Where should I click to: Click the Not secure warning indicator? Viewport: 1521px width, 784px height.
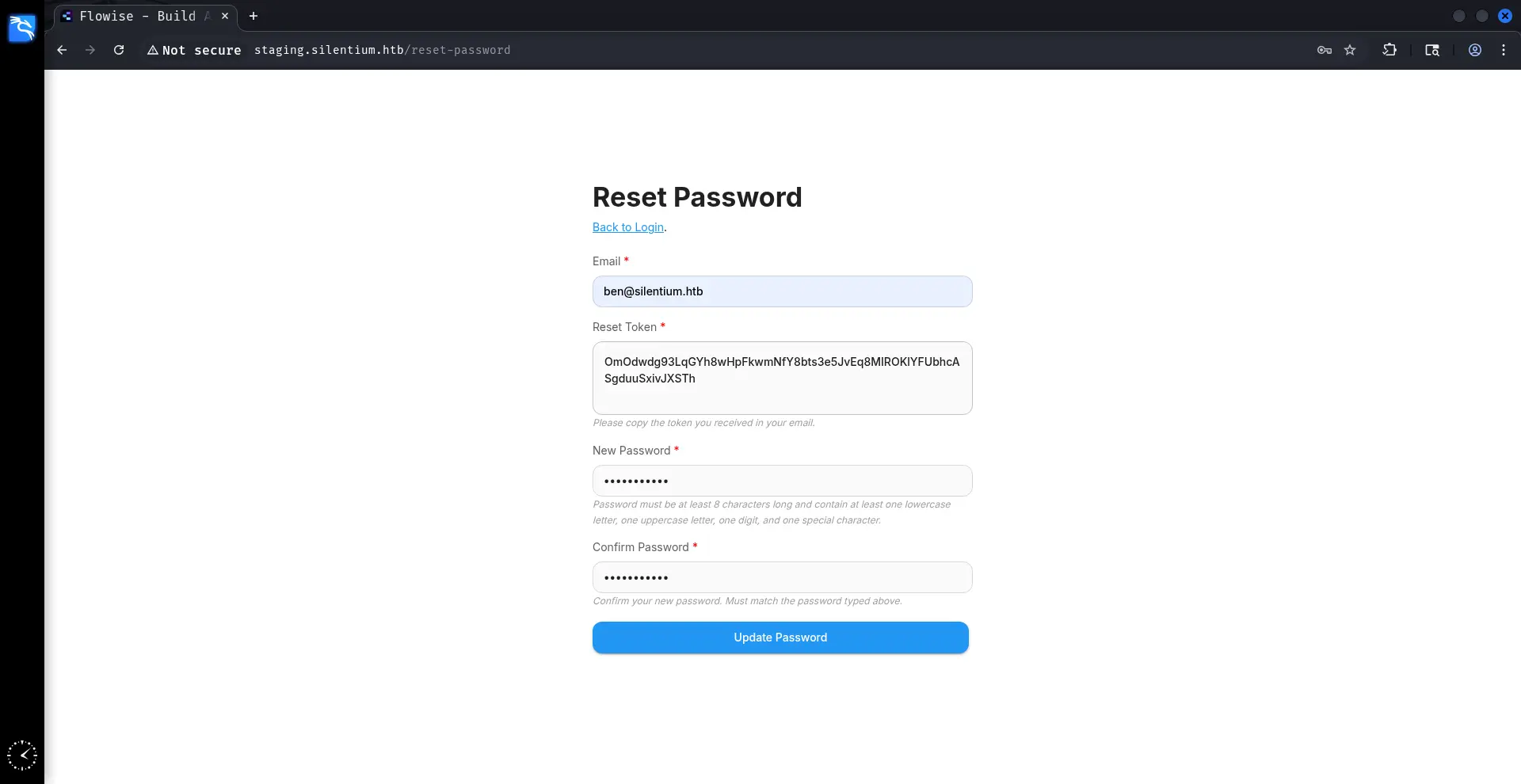point(194,50)
